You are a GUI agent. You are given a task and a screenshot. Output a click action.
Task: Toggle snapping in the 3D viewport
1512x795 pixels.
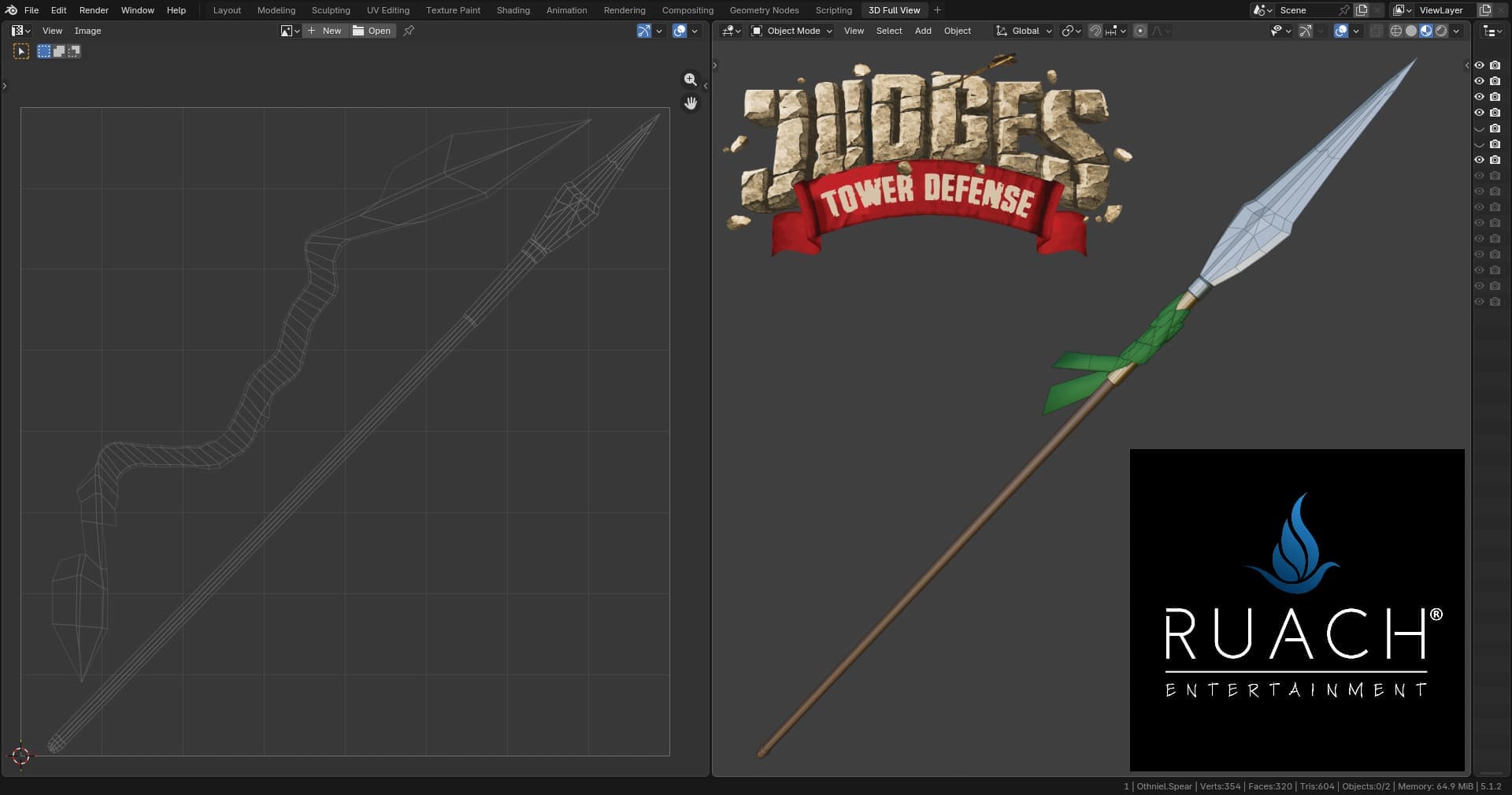point(1095,31)
